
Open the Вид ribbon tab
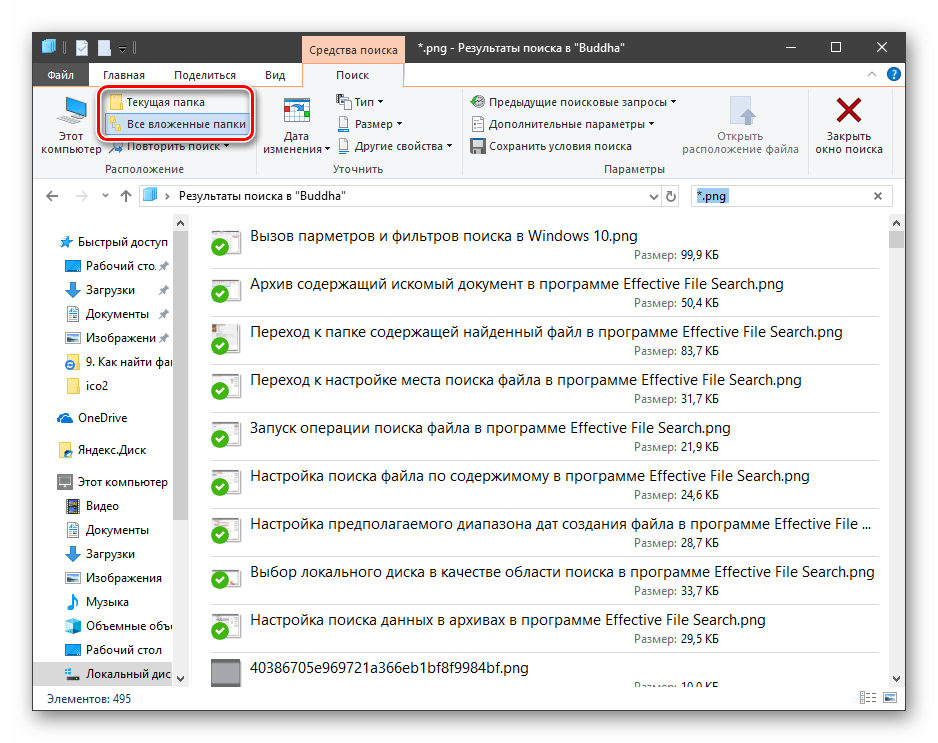[x=275, y=75]
